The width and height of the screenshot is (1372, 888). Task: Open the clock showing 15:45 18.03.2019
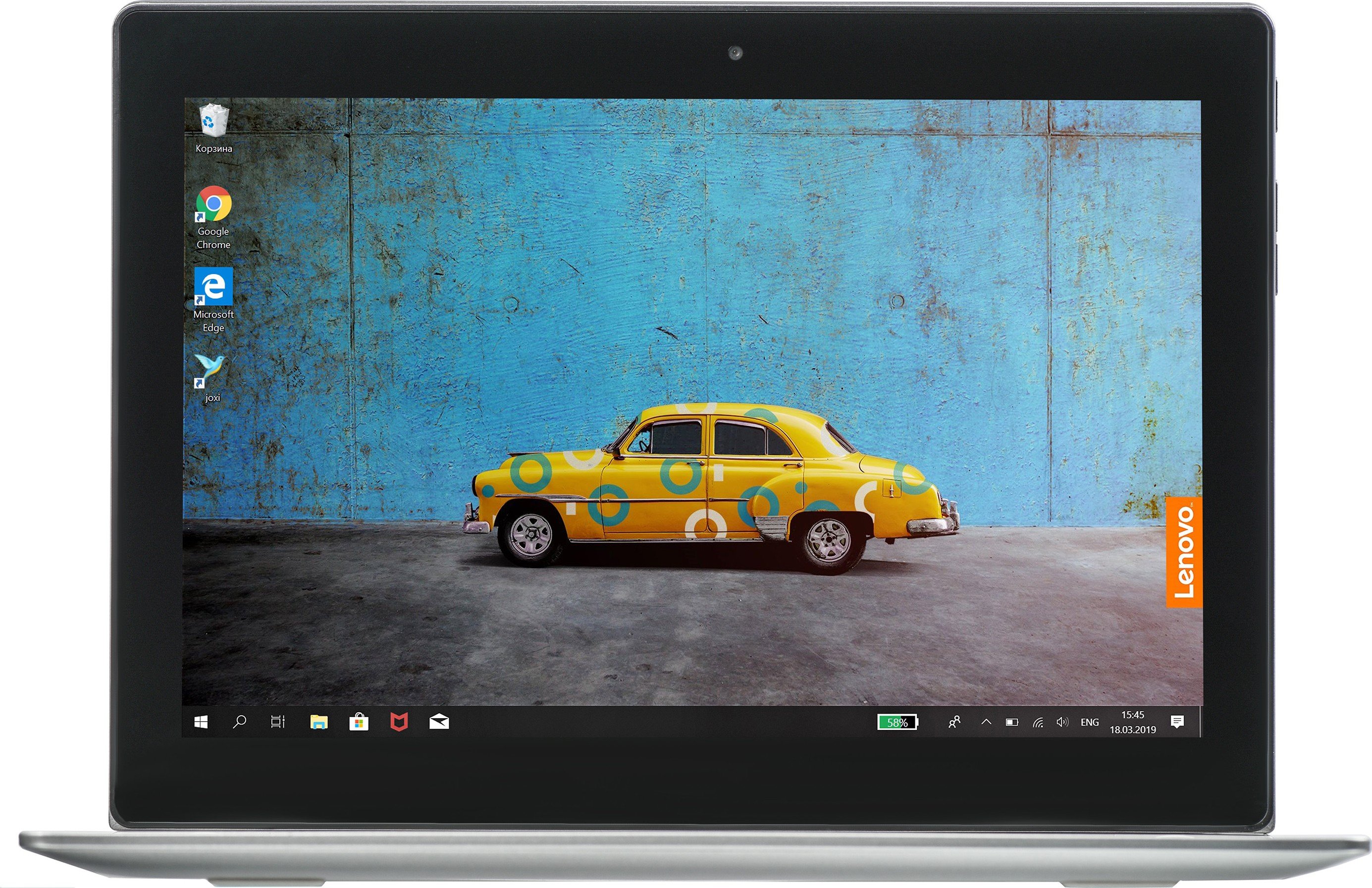point(1133,722)
